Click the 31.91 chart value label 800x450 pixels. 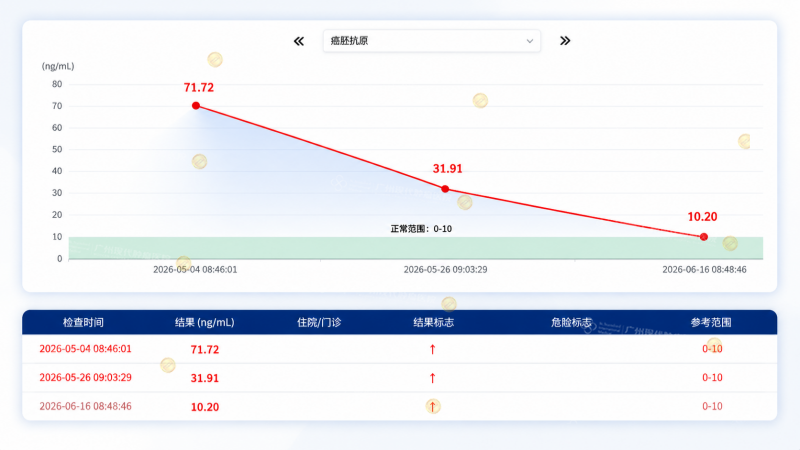447,169
